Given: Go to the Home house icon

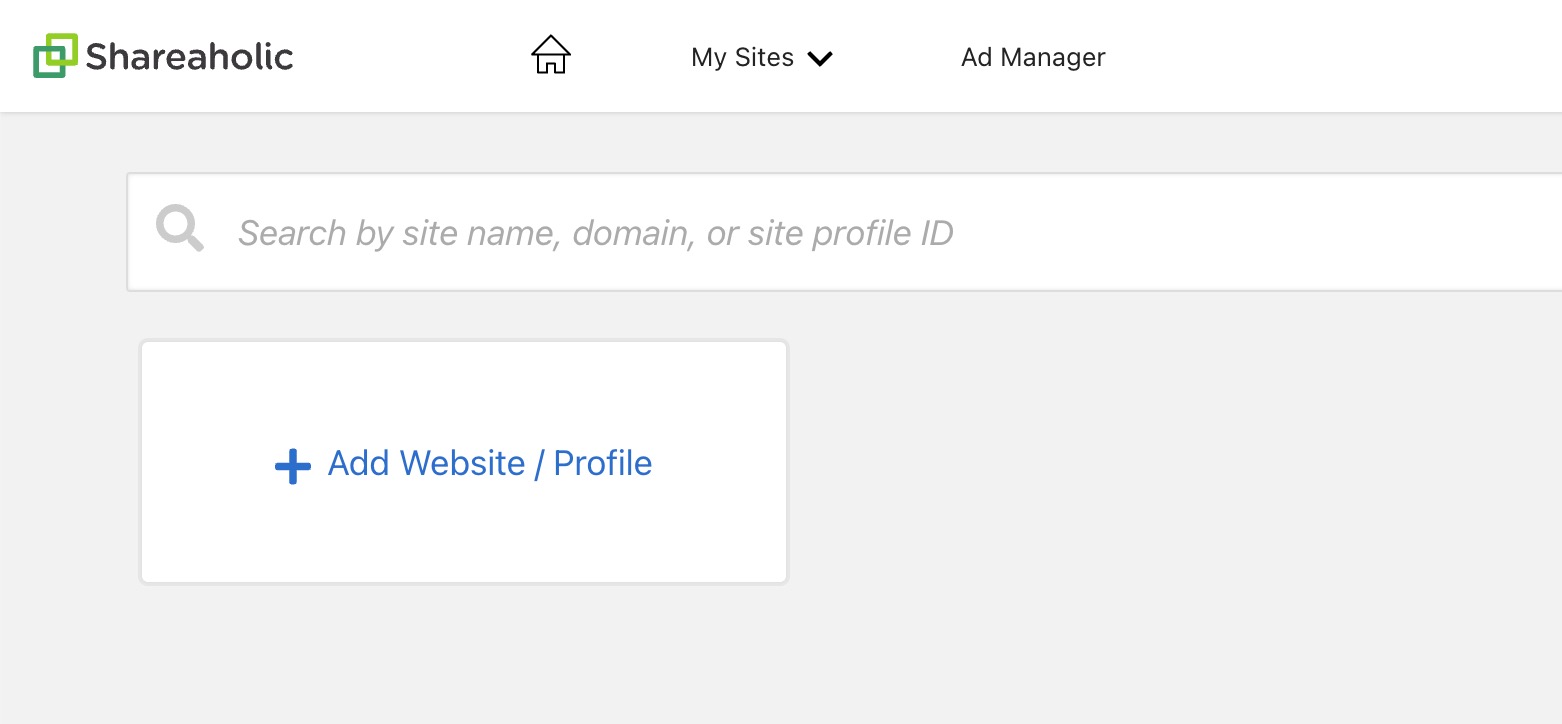Looking at the screenshot, I should click(x=550, y=55).
